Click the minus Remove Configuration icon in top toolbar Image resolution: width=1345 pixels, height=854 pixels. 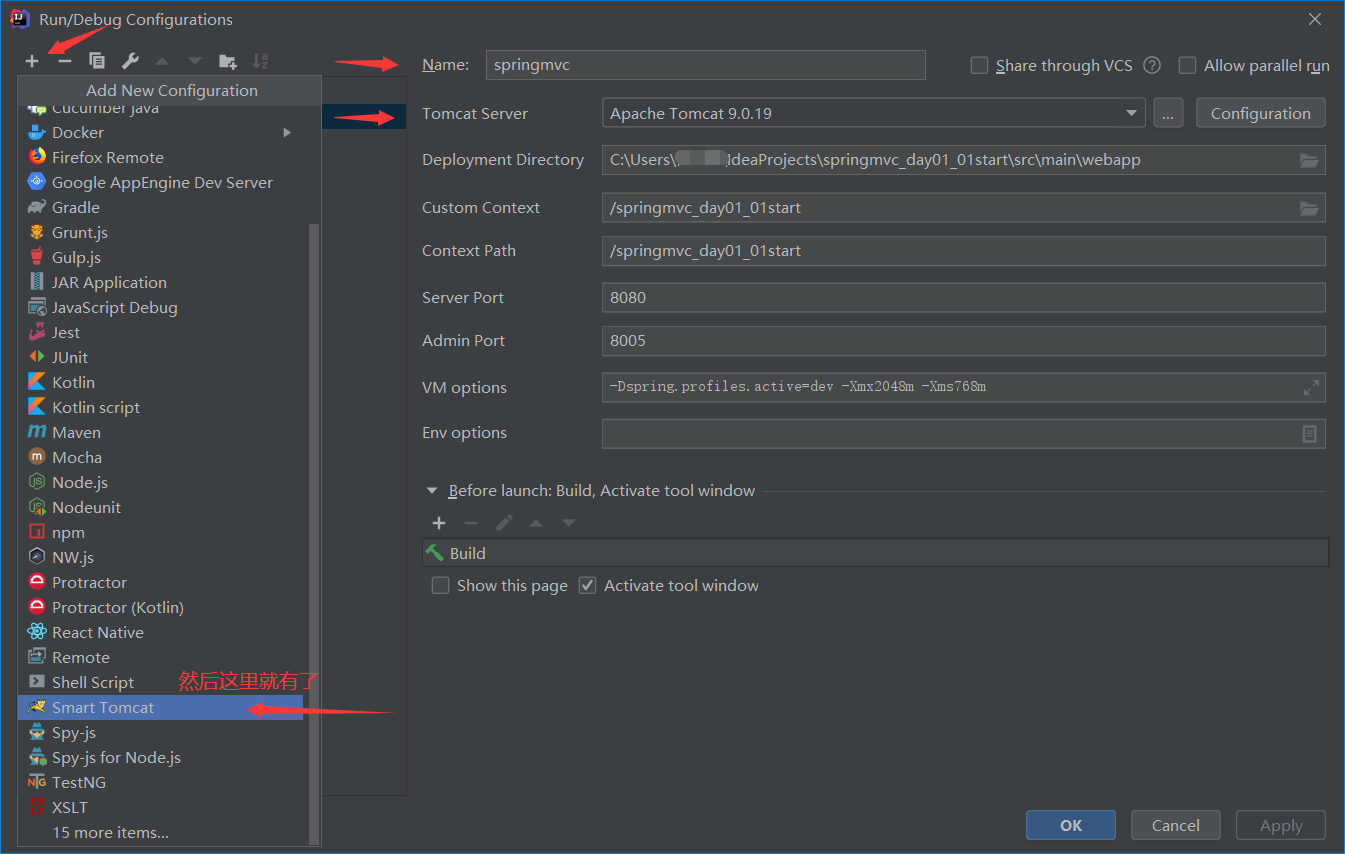[65, 61]
